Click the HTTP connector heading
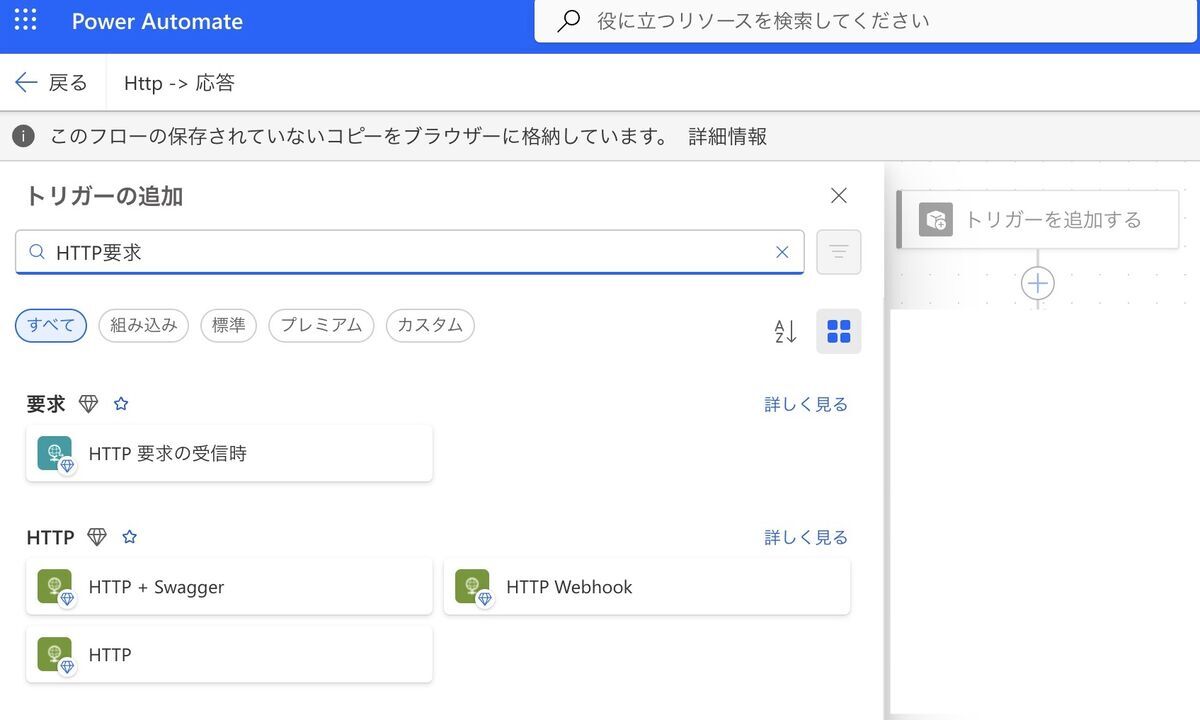The width and height of the screenshot is (1200, 720). (50, 537)
